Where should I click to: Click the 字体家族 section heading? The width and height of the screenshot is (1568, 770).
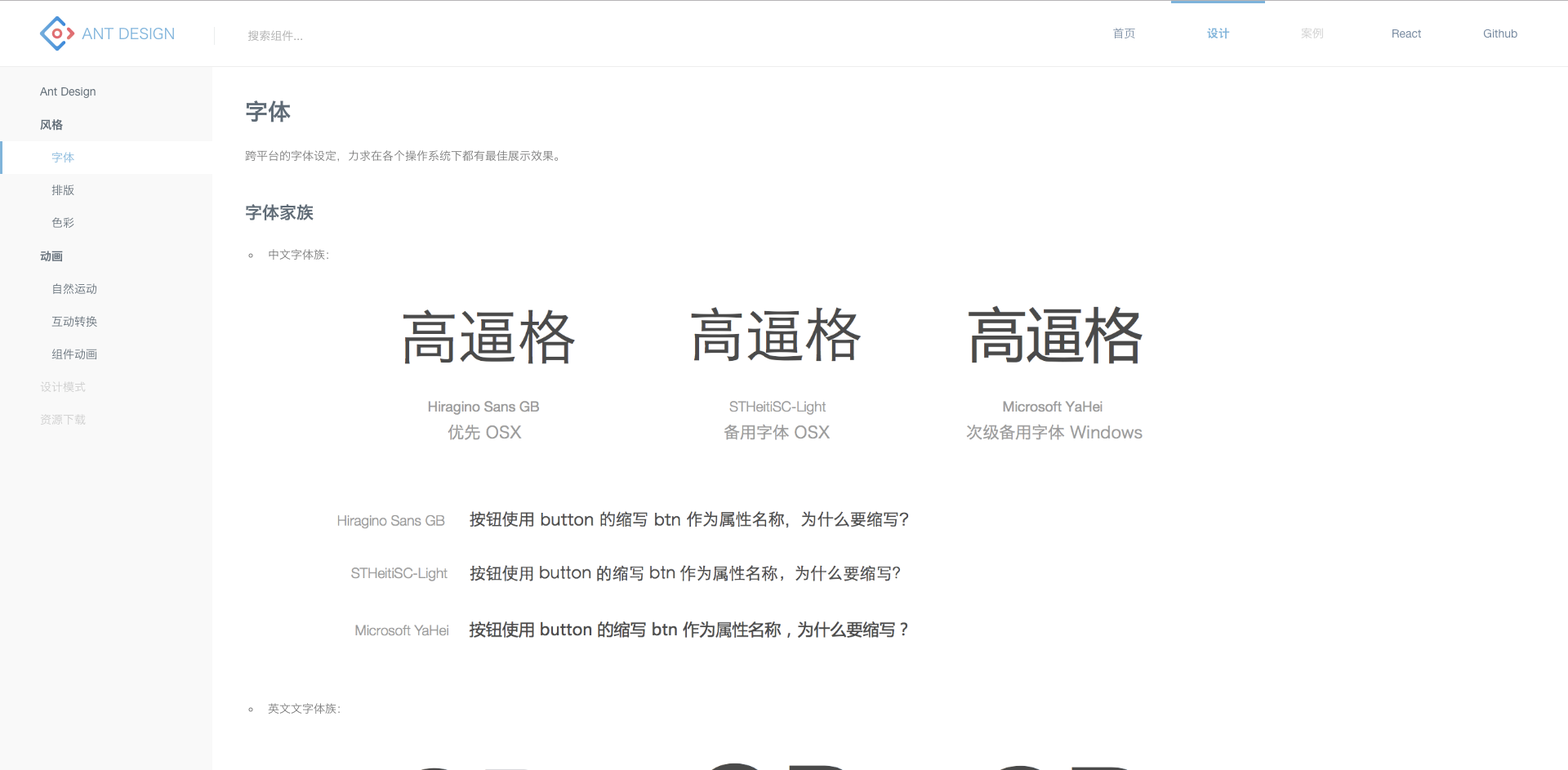point(279,213)
